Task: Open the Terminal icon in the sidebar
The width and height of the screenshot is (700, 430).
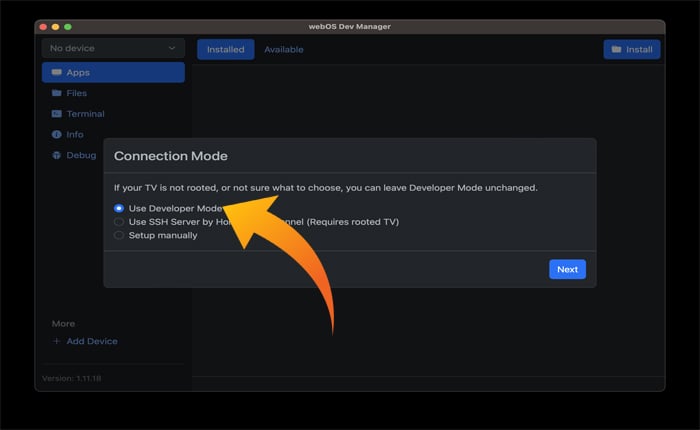Action: [x=56, y=114]
